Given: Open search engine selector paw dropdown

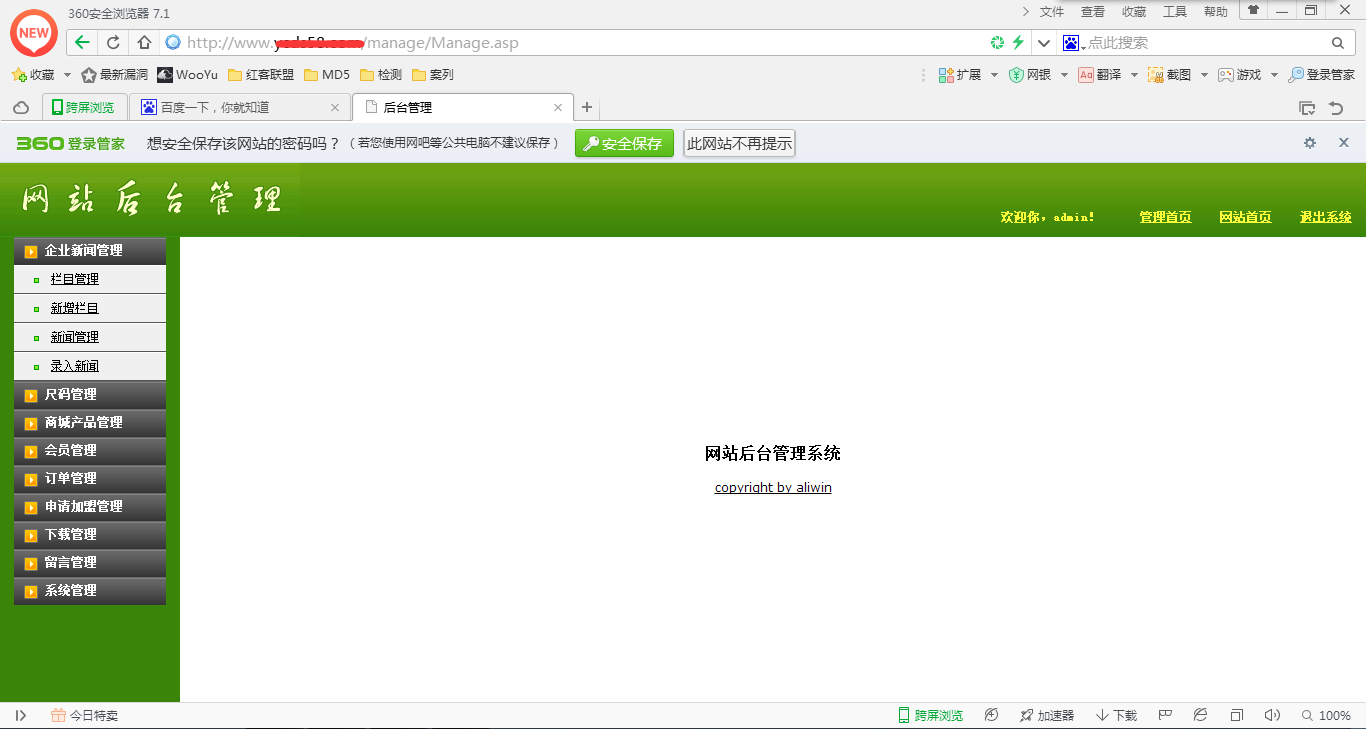Looking at the screenshot, I should 1074,43.
